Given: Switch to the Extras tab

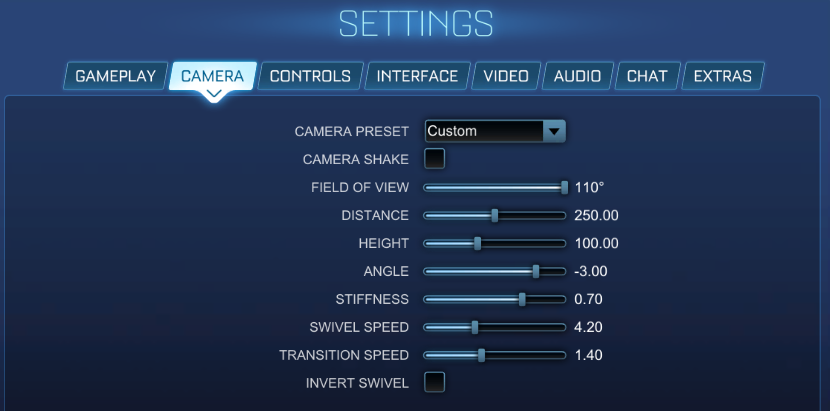Looking at the screenshot, I should point(722,76).
